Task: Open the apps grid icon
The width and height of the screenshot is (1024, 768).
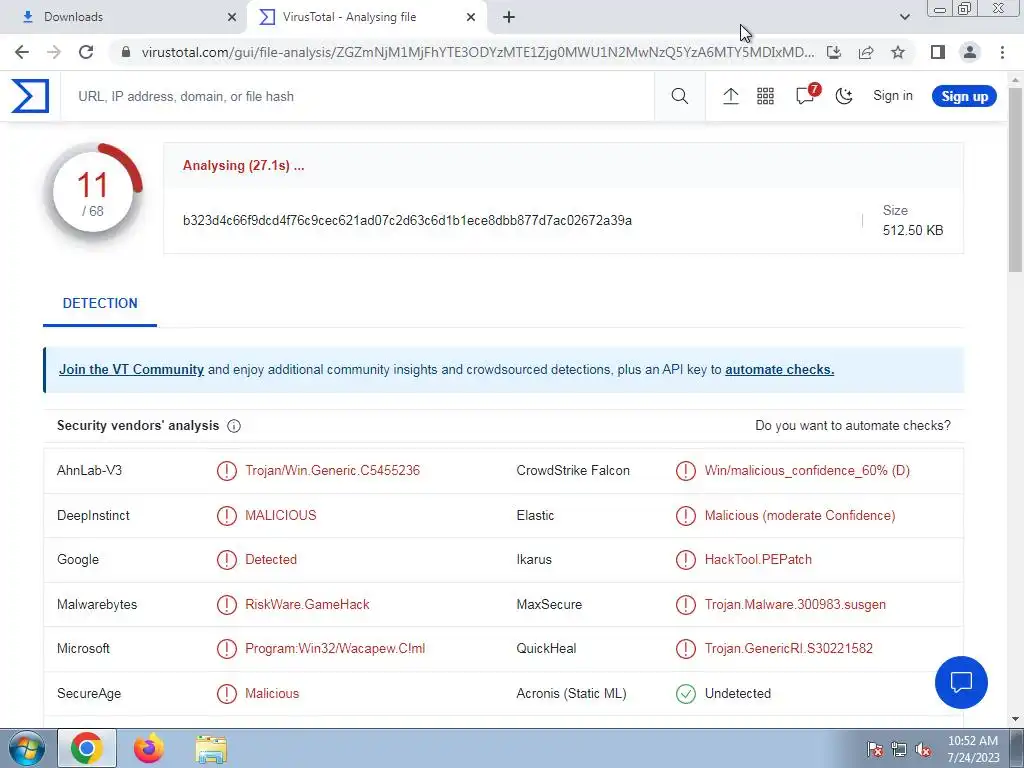Action: [x=765, y=96]
